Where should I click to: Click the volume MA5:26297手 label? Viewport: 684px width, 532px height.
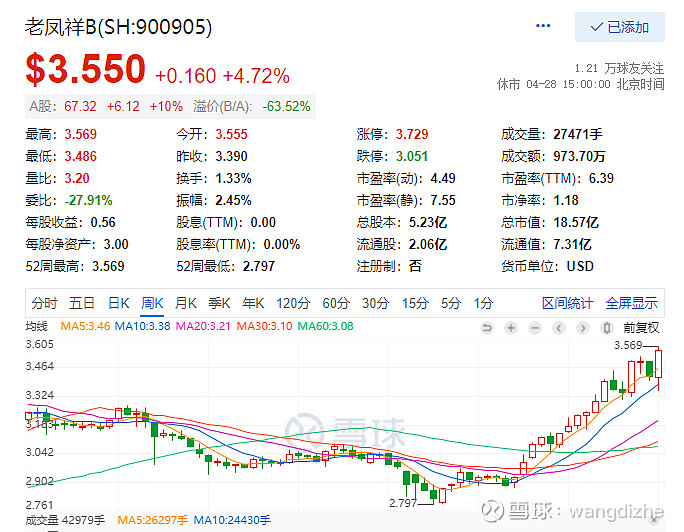(153, 520)
